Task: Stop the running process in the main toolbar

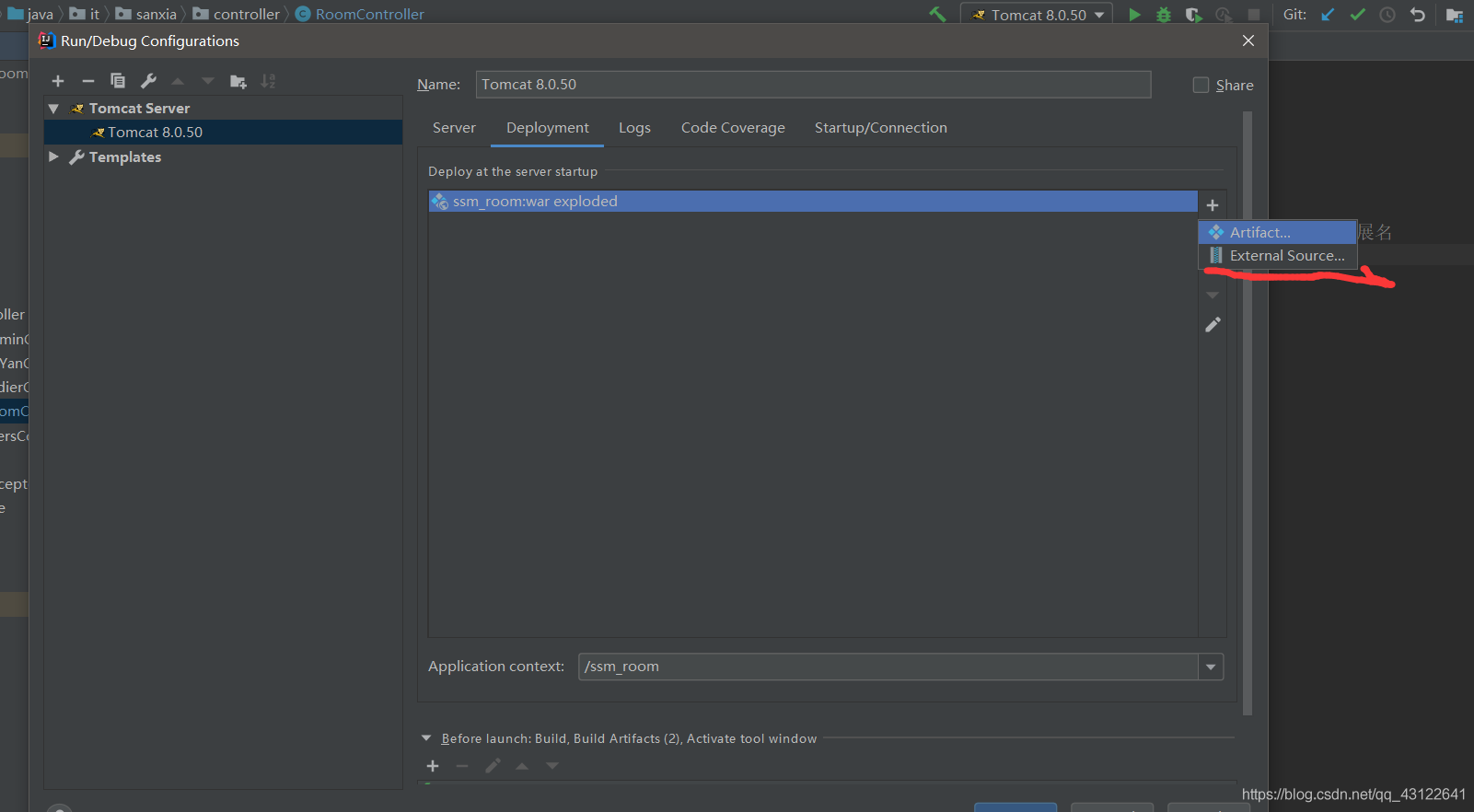Action: coord(1253,15)
